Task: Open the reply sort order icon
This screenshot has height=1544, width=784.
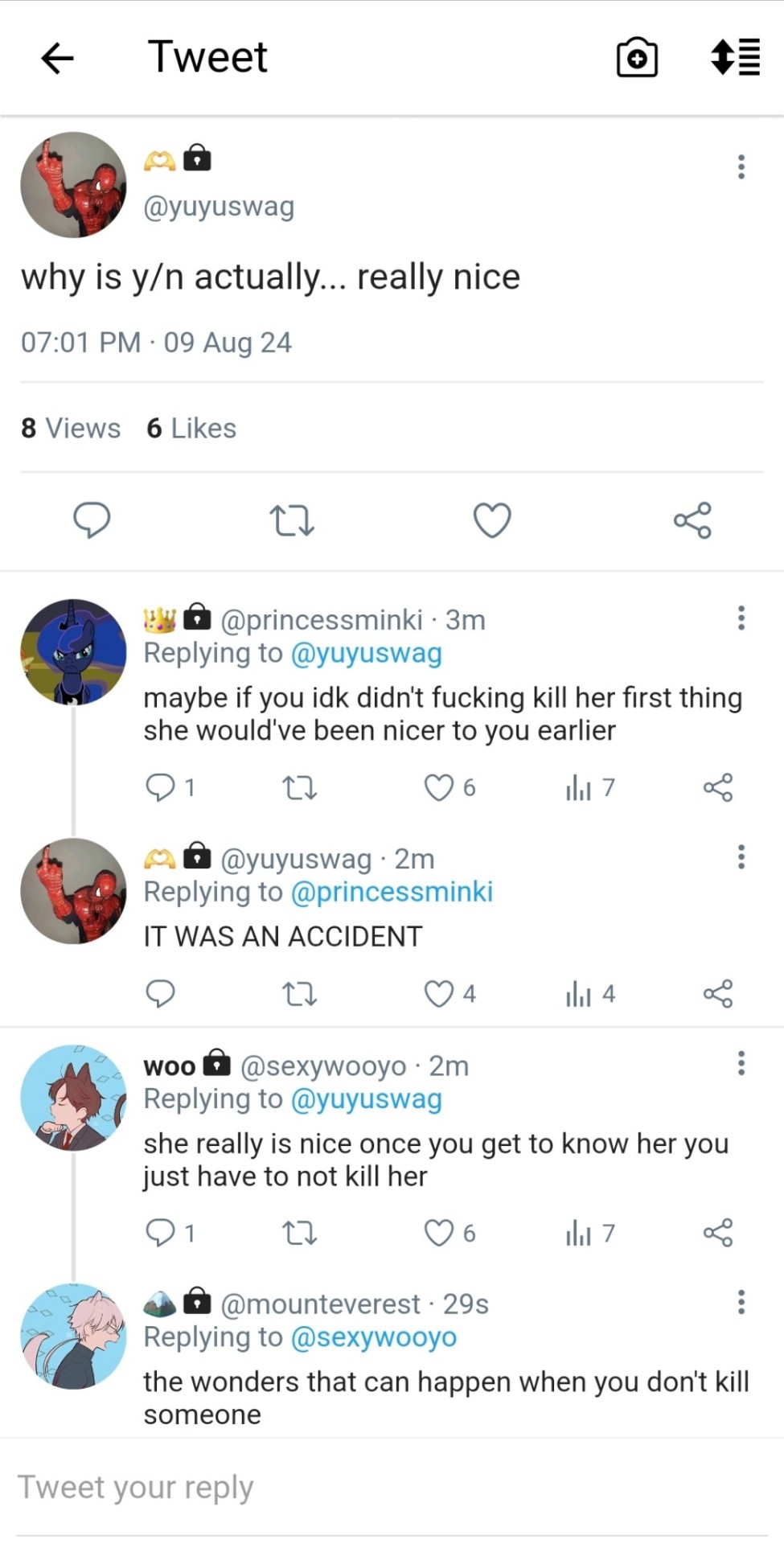Action: [735, 58]
